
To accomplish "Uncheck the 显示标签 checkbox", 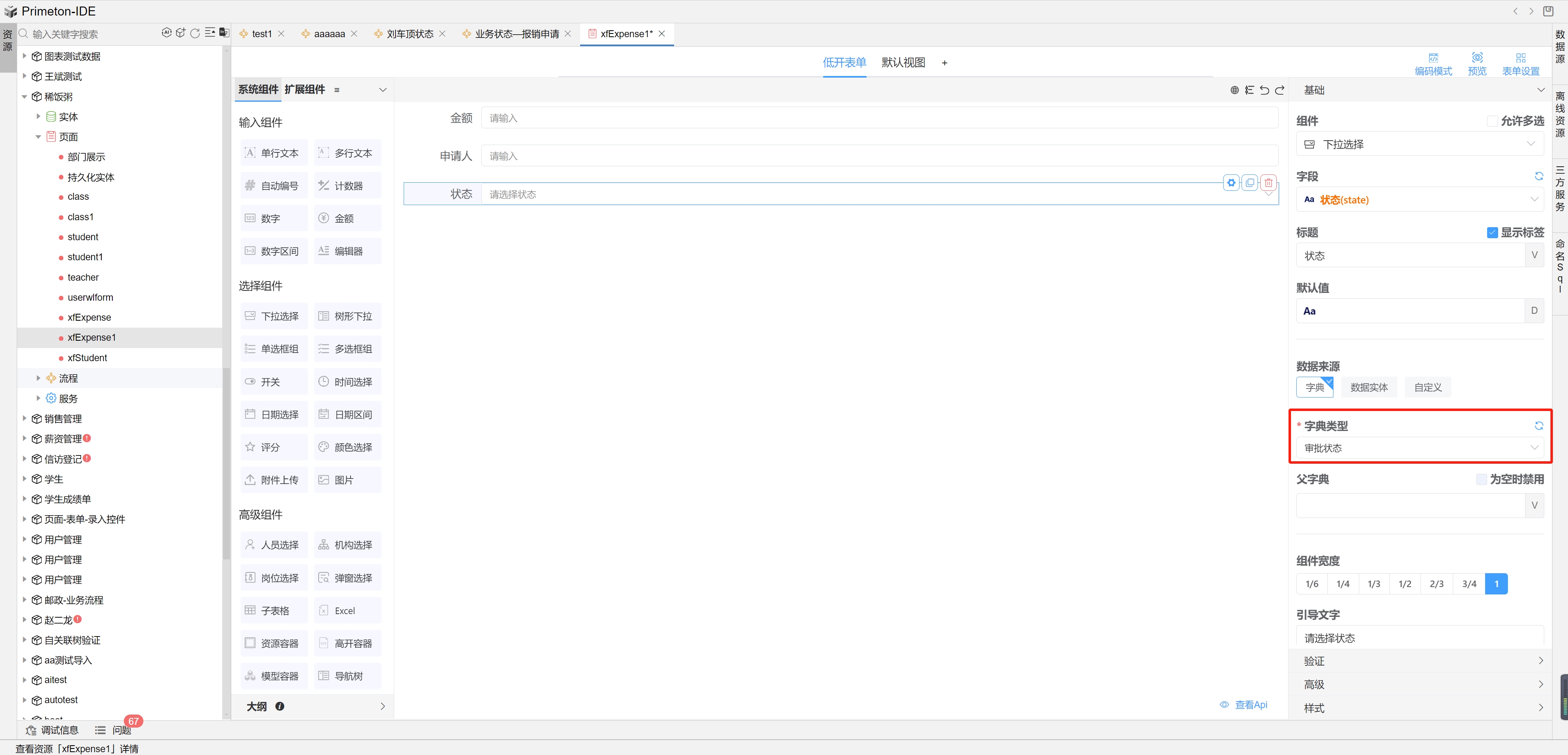I will tap(1492, 232).
